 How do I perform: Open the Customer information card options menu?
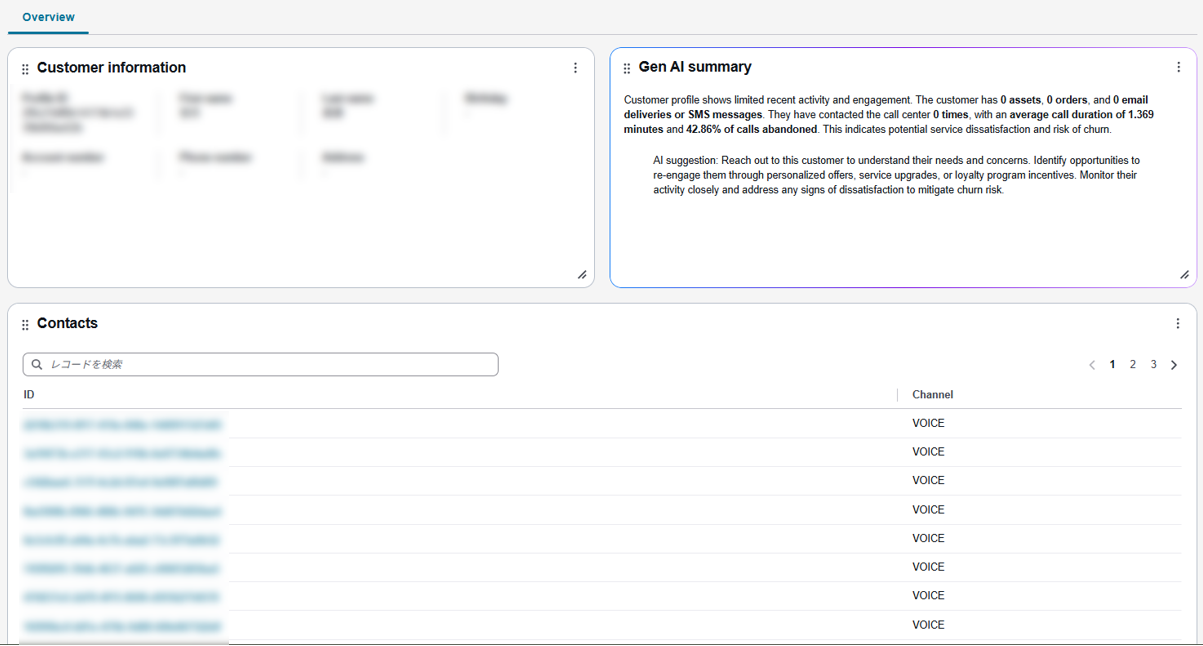coord(575,68)
